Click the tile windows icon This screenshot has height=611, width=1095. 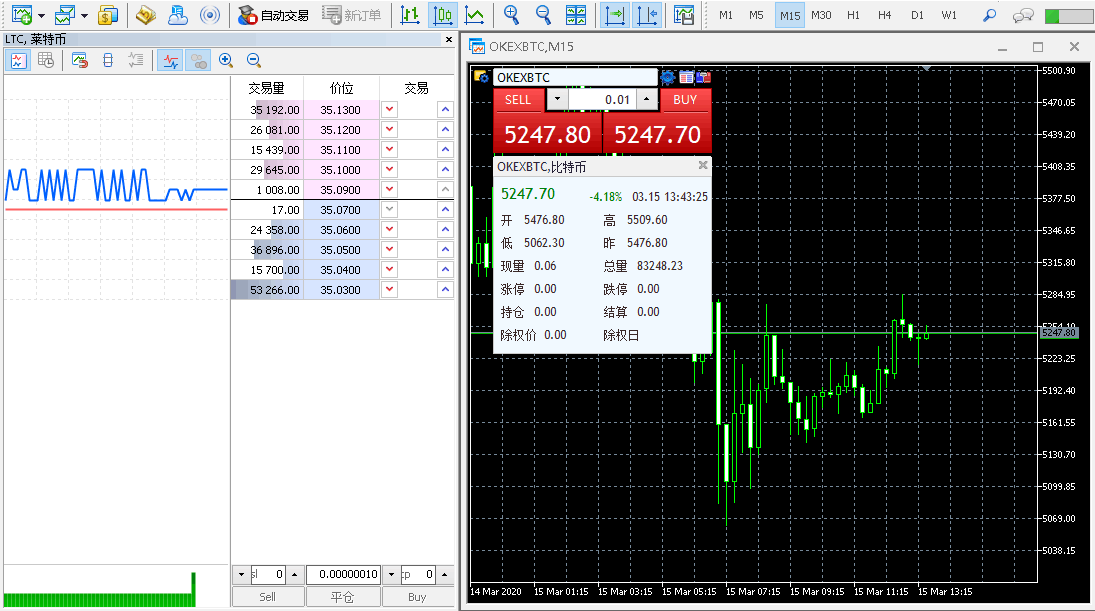pyautogui.click(x=575, y=15)
